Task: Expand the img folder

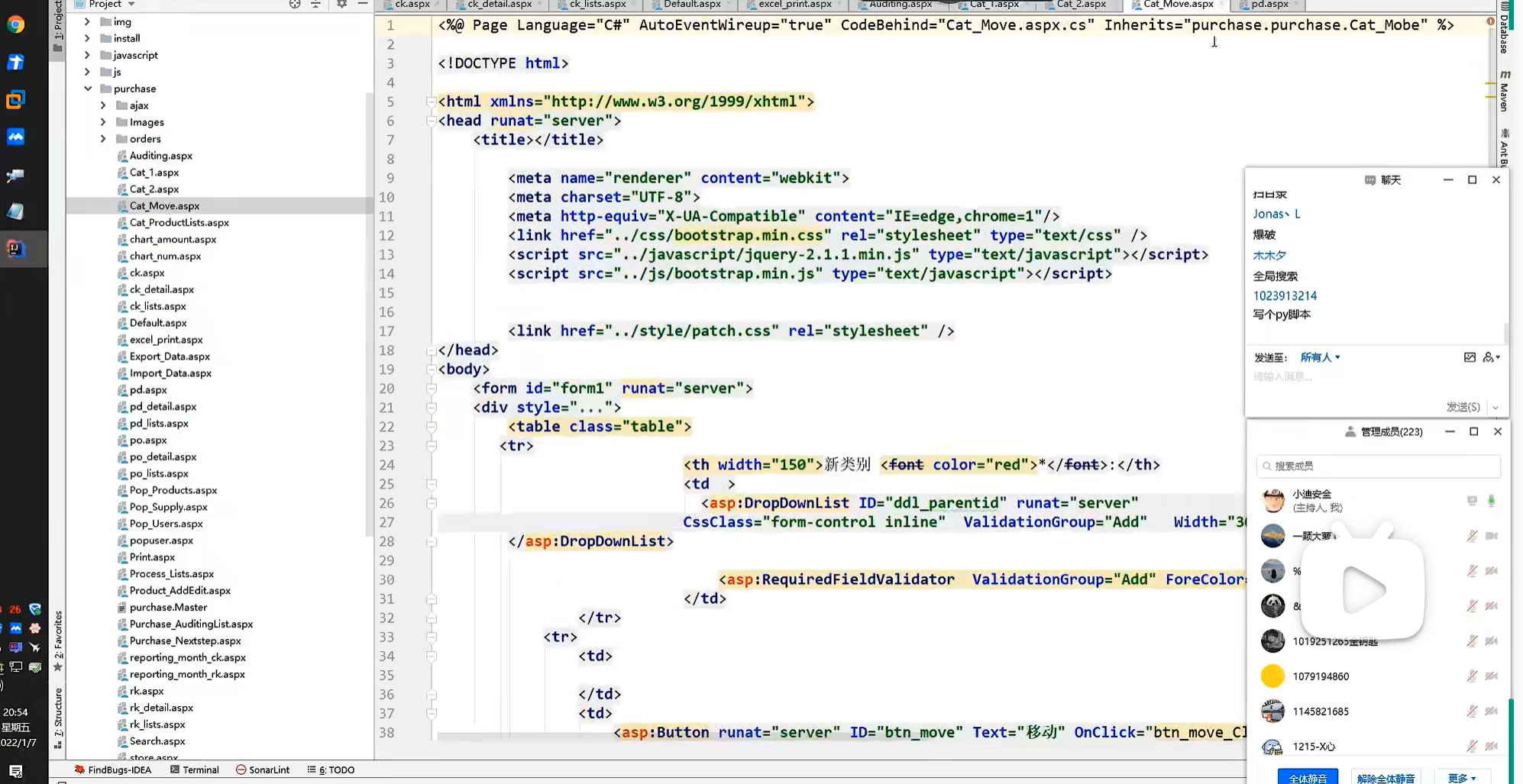Action: point(87,21)
